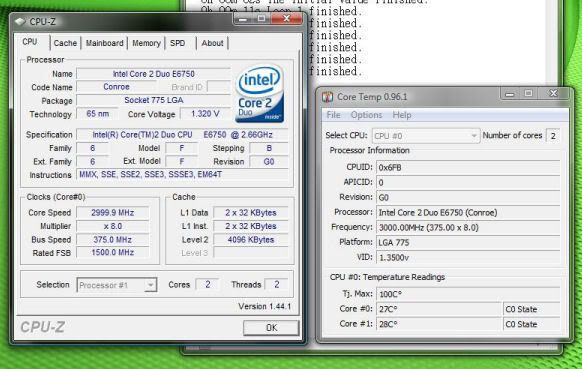582x369 pixels.
Task: Close the CPU-Z window
Action: pyautogui.click(x=287, y=19)
